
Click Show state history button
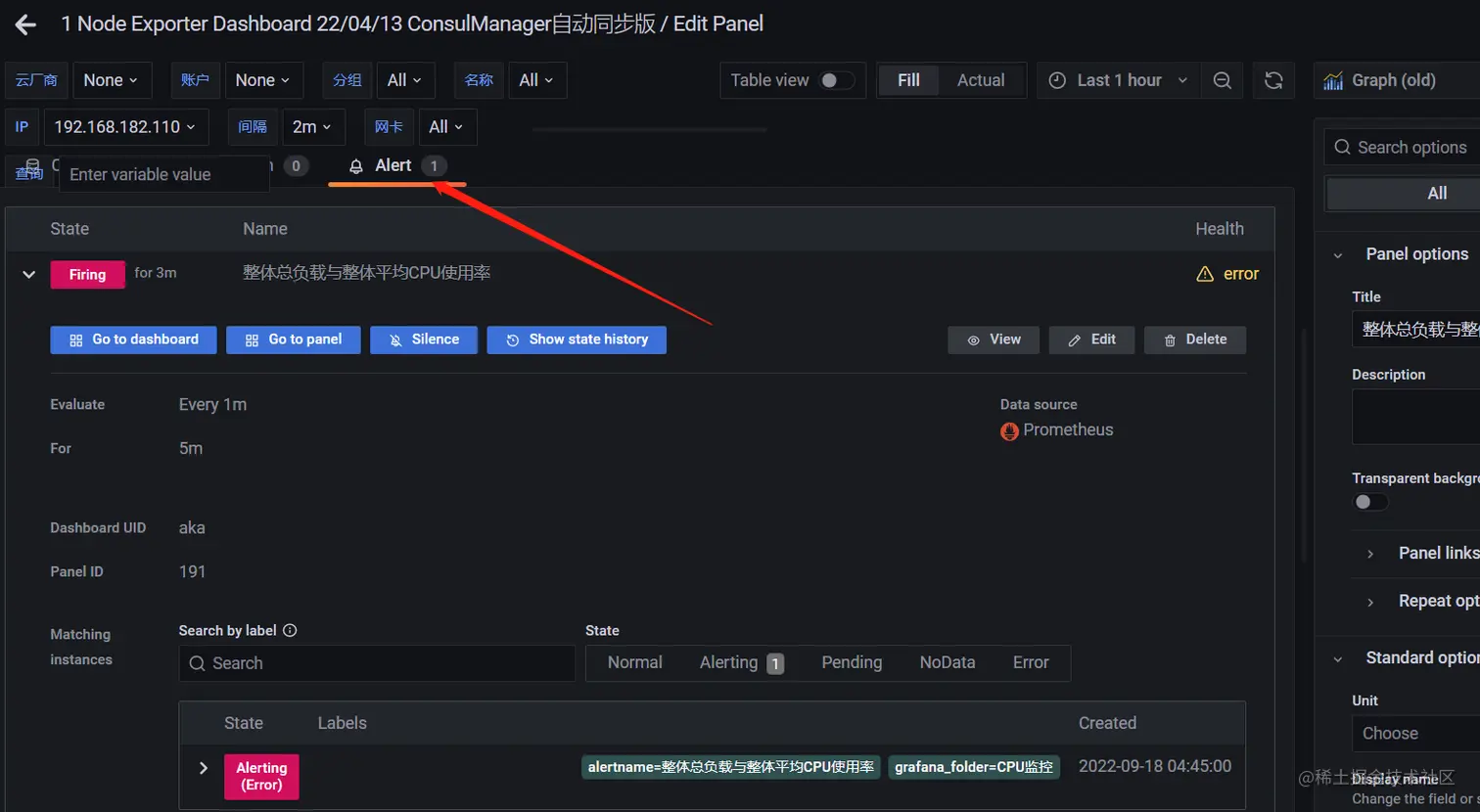pos(577,339)
